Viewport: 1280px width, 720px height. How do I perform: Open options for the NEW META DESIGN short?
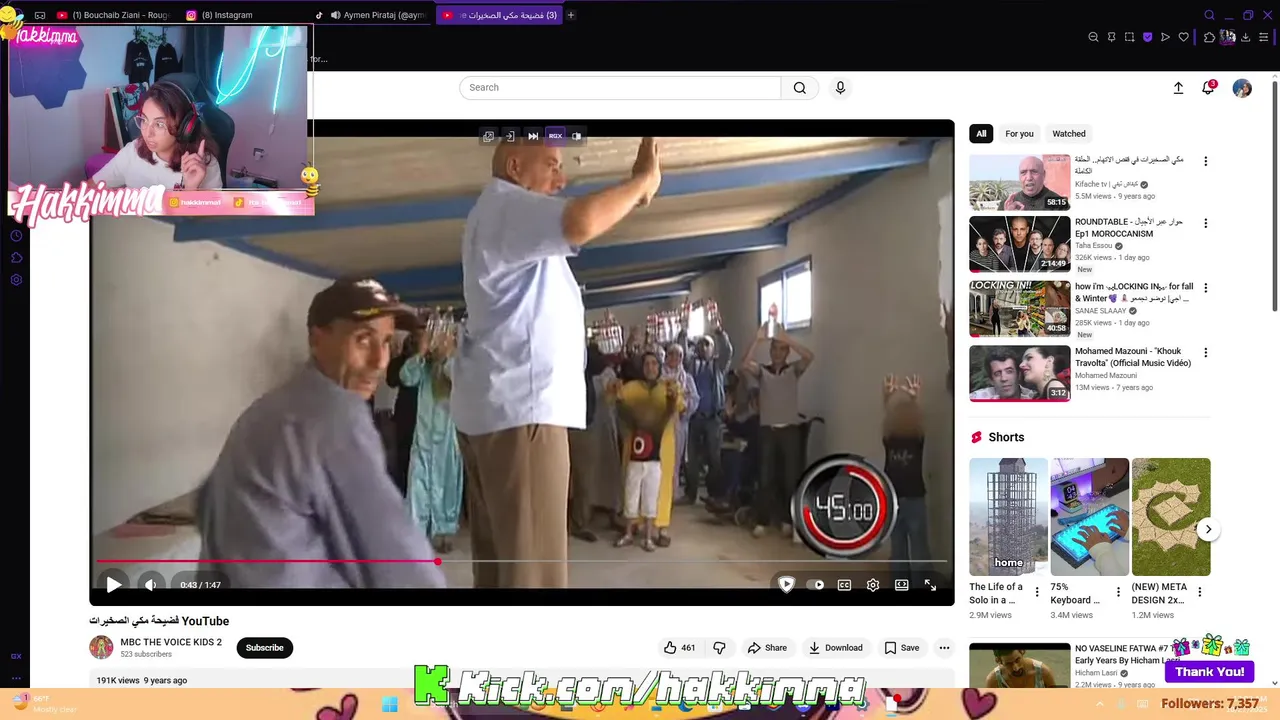coord(1200,592)
